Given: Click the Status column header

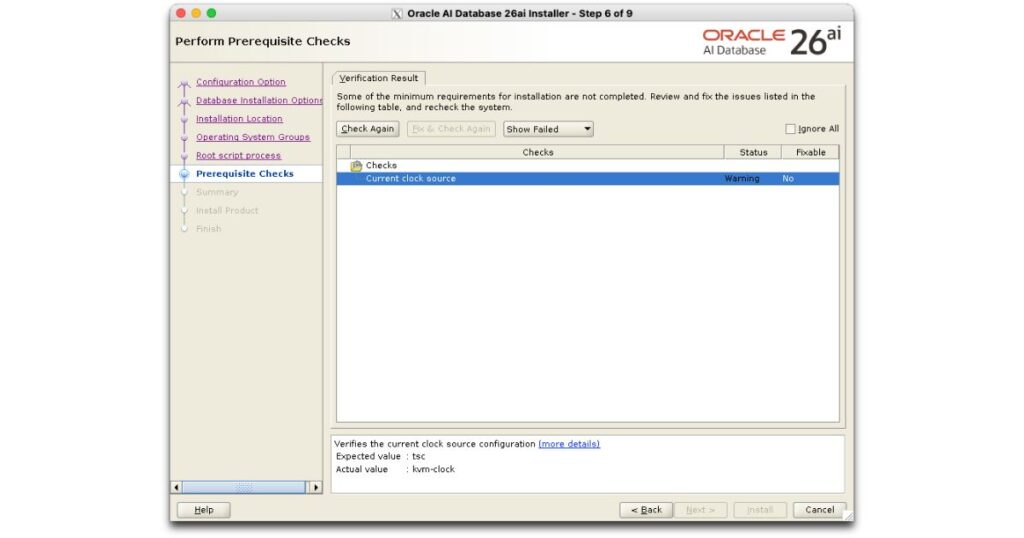Looking at the screenshot, I should coord(753,152).
